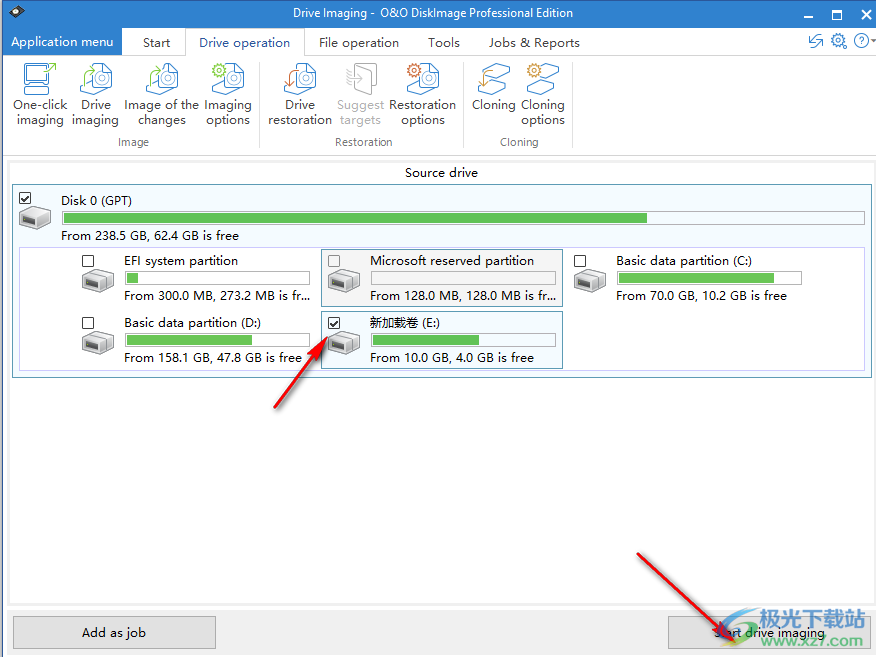
Task: Expand the help icon dropdown arrow
Action: 872,41
